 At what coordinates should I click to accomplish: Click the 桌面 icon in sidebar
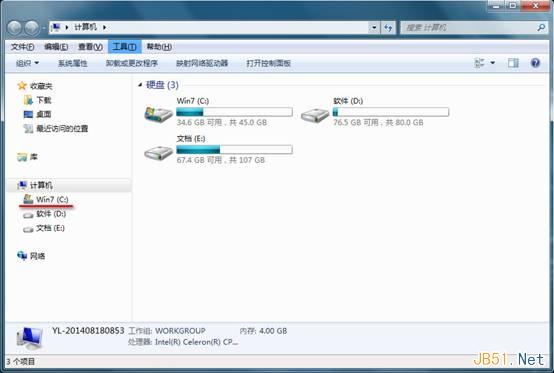(x=28, y=114)
